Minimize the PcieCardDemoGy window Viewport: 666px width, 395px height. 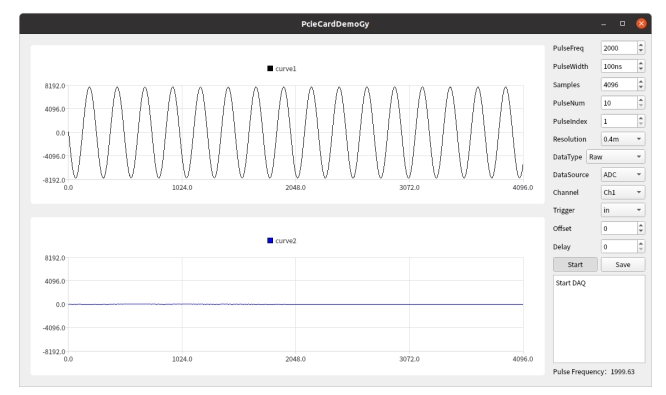coord(604,24)
